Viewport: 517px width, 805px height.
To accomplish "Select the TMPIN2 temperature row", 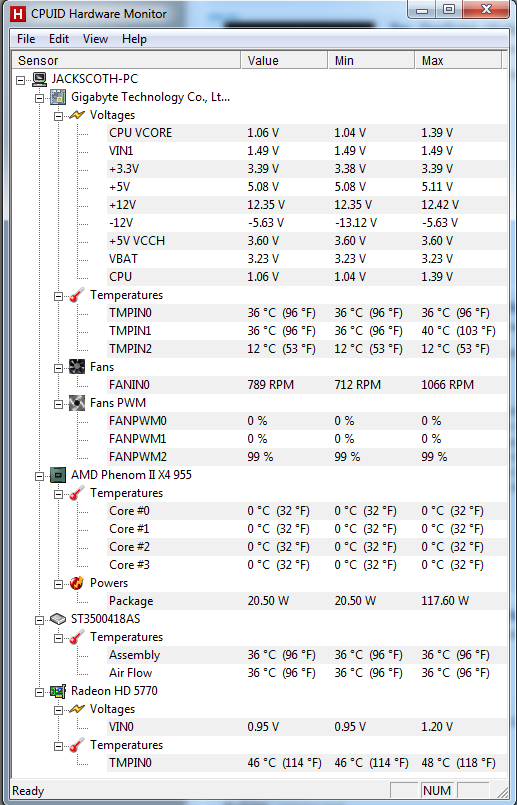I will click(307, 349).
